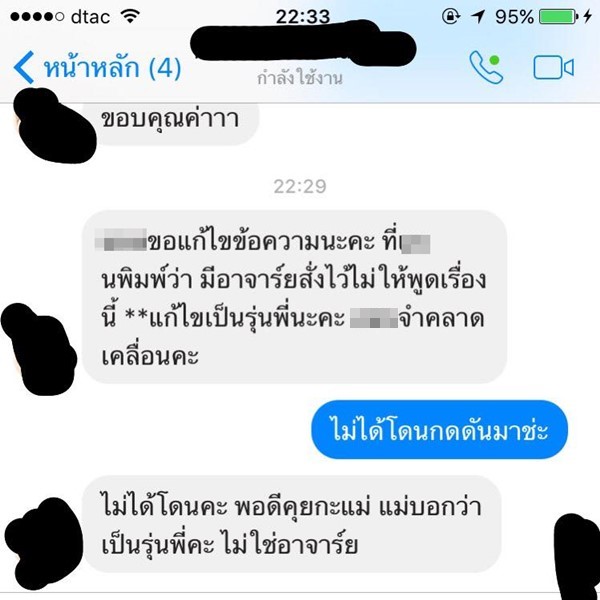
Task: Tap the charging lightning bolt icon
Action: point(588,16)
